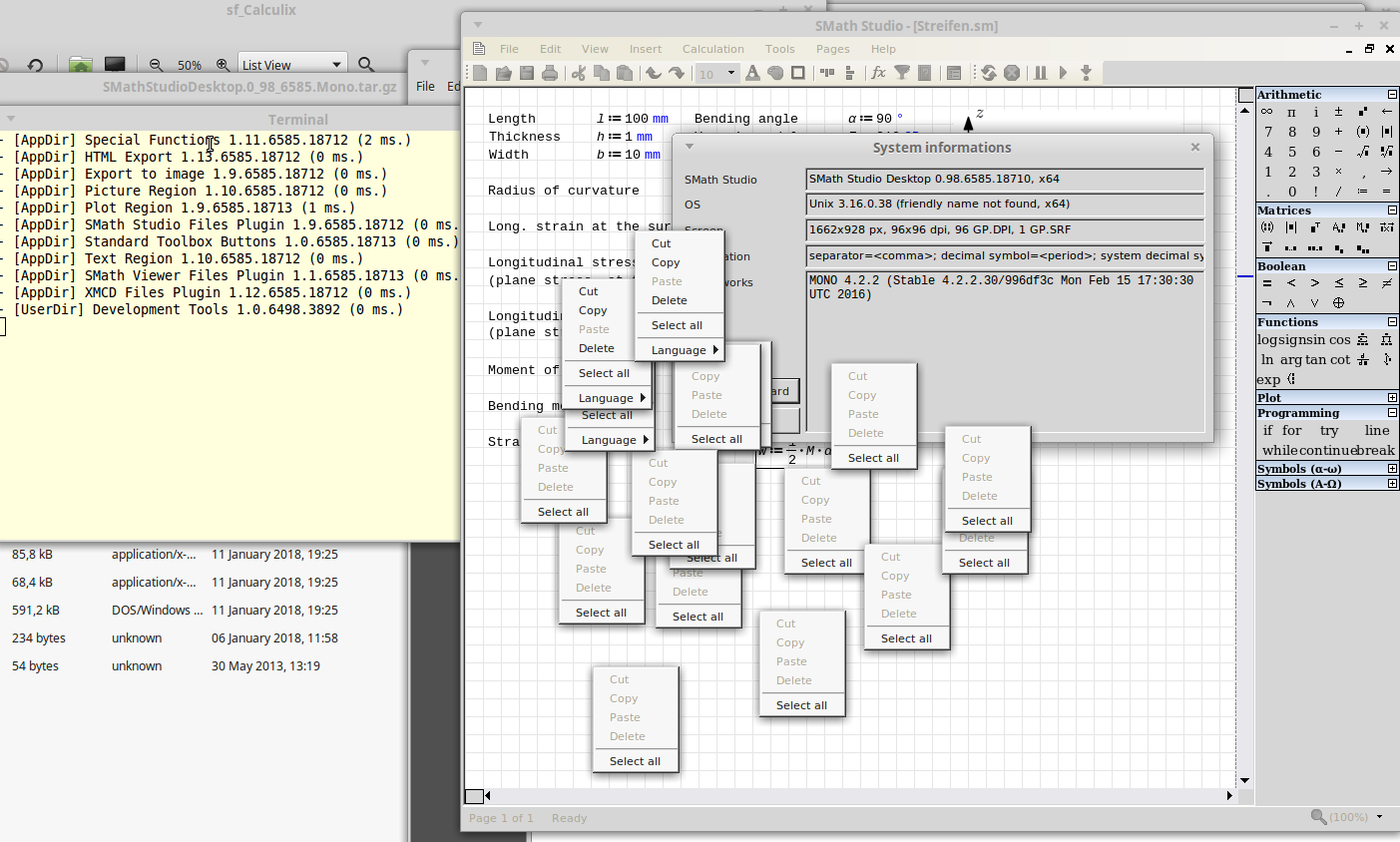Click the zoom in magnifier beside 50%

click(223, 65)
